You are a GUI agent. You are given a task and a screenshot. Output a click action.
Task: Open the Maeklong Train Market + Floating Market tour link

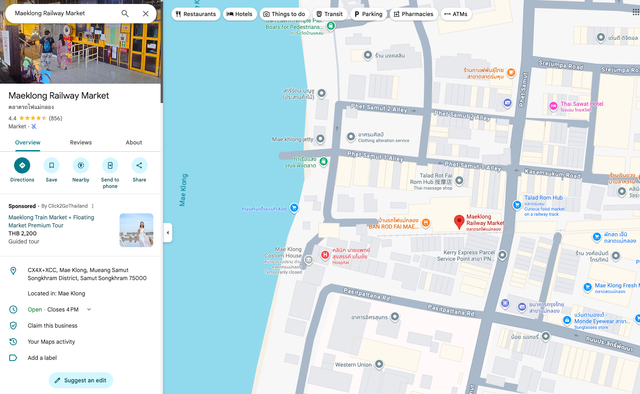51,221
